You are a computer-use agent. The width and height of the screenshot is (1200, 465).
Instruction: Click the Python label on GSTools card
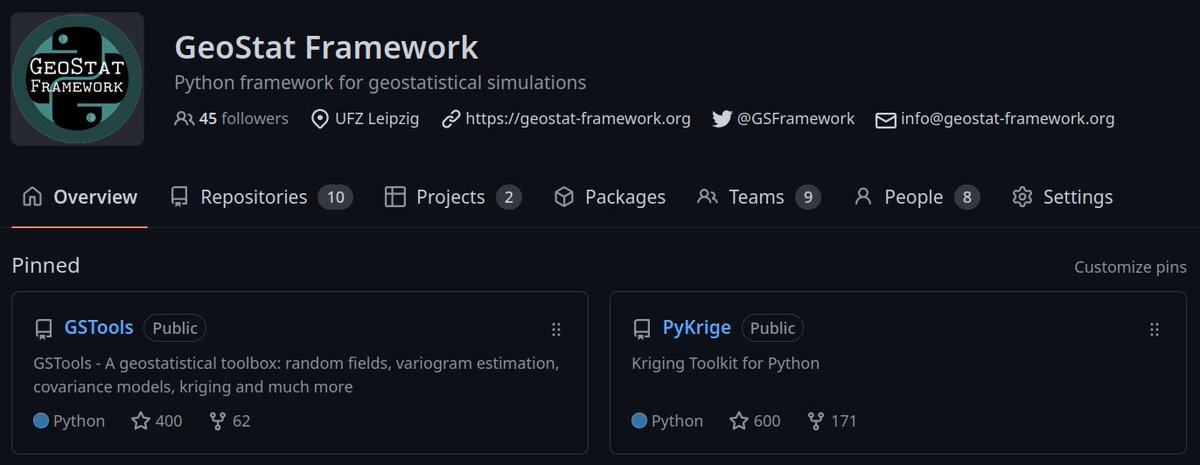[x=79, y=421]
